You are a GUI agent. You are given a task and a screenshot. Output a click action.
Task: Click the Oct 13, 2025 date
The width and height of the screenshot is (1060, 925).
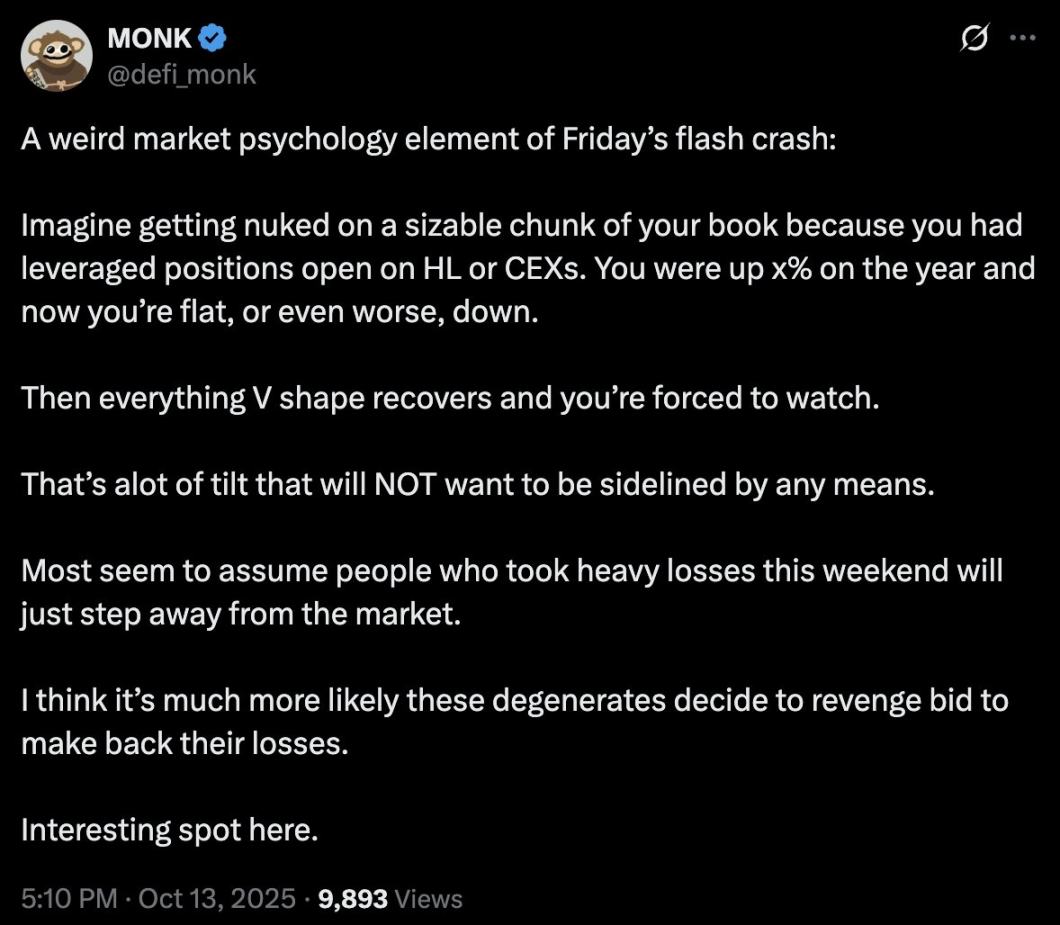coord(217,898)
